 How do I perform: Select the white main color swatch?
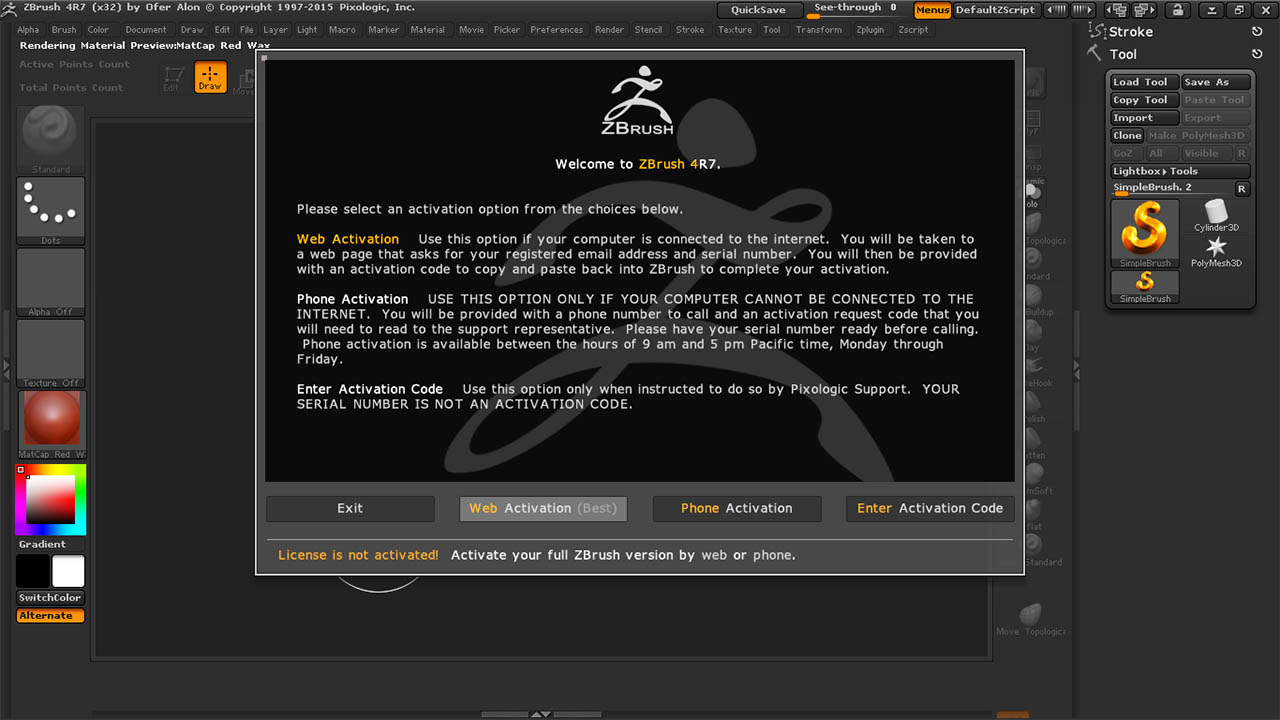point(69,572)
